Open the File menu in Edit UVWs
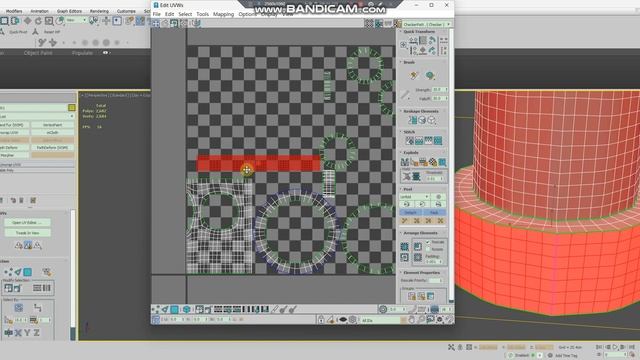Image resolution: width=640 pixels, height=360 pixels. coord(157,14)
